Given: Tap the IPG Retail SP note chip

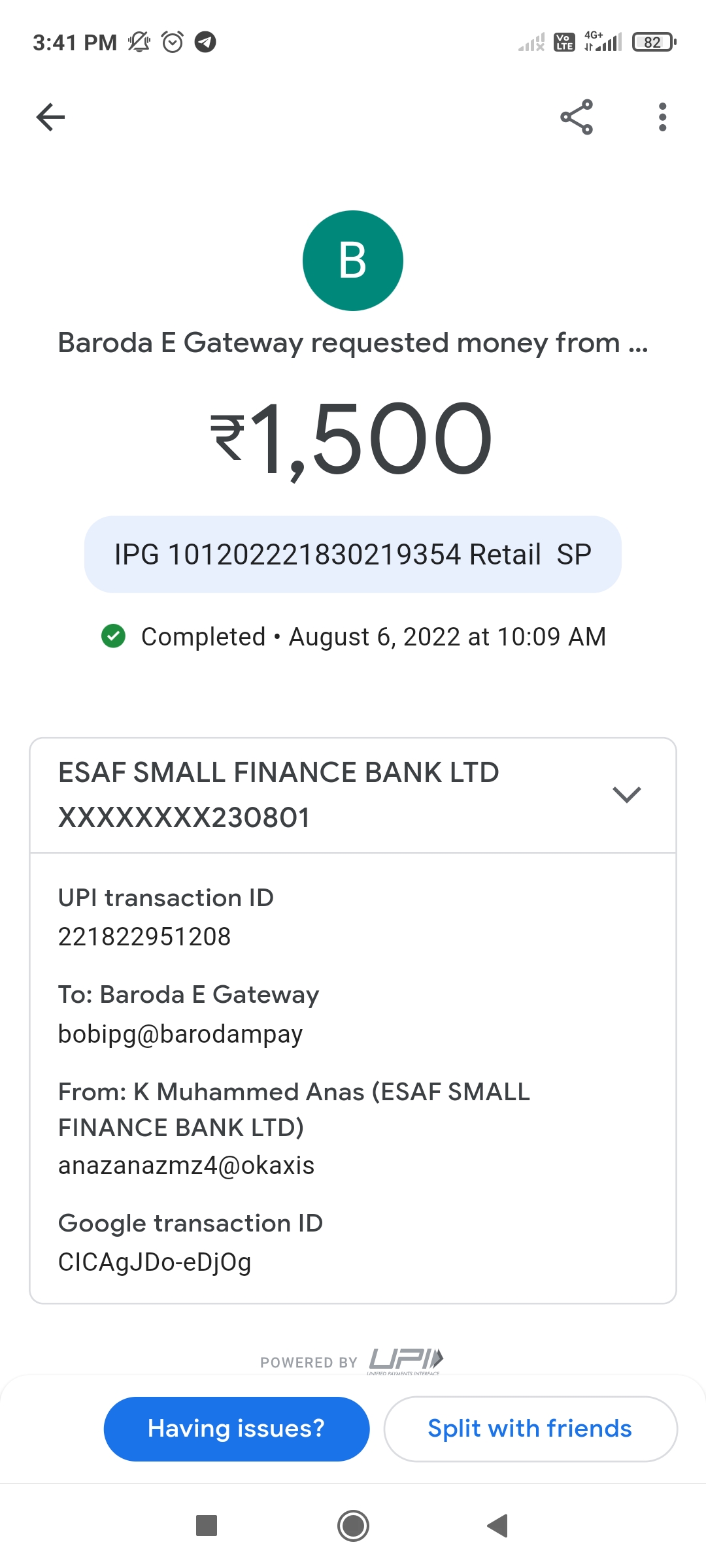Looking at the screenshot, I should coord(353,555).
